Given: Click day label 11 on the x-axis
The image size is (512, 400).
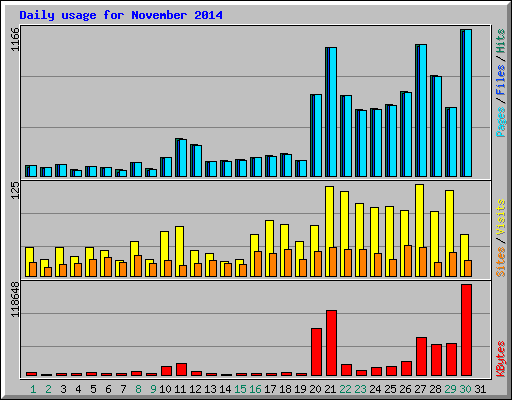Looking at the screenshot, I should click(180, 389).
